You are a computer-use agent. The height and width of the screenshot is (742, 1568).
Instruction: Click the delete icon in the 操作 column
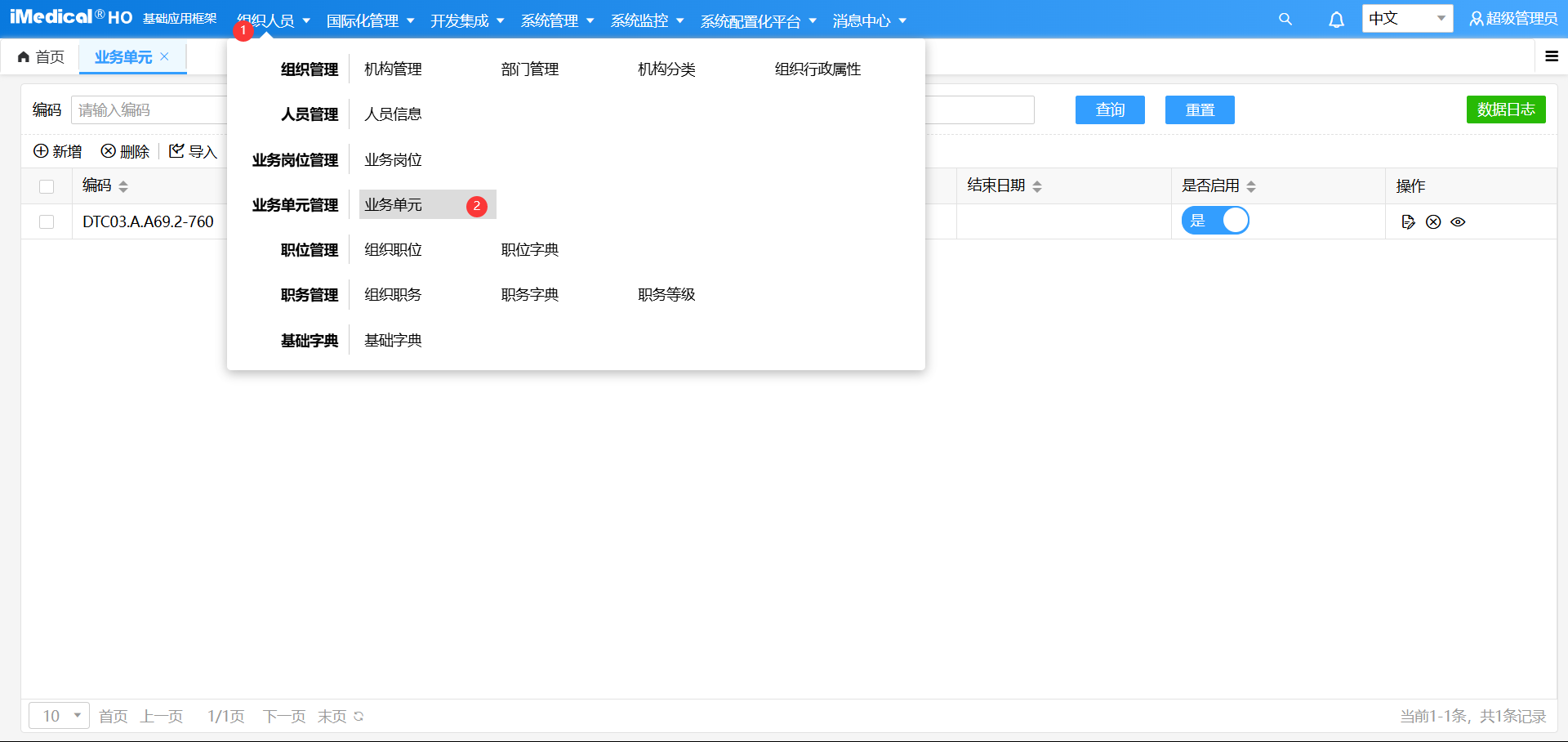(1433, 221)
